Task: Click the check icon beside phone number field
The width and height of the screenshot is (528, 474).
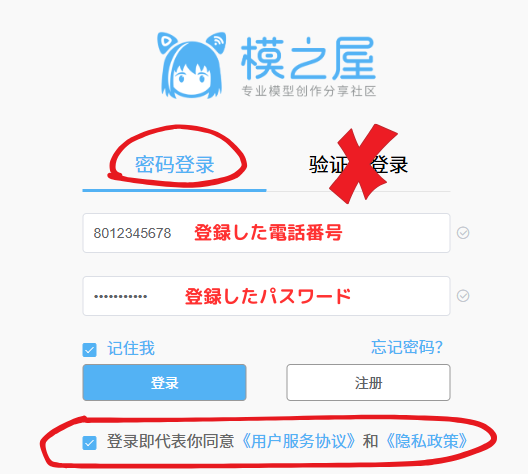Action: coord(463,233)
